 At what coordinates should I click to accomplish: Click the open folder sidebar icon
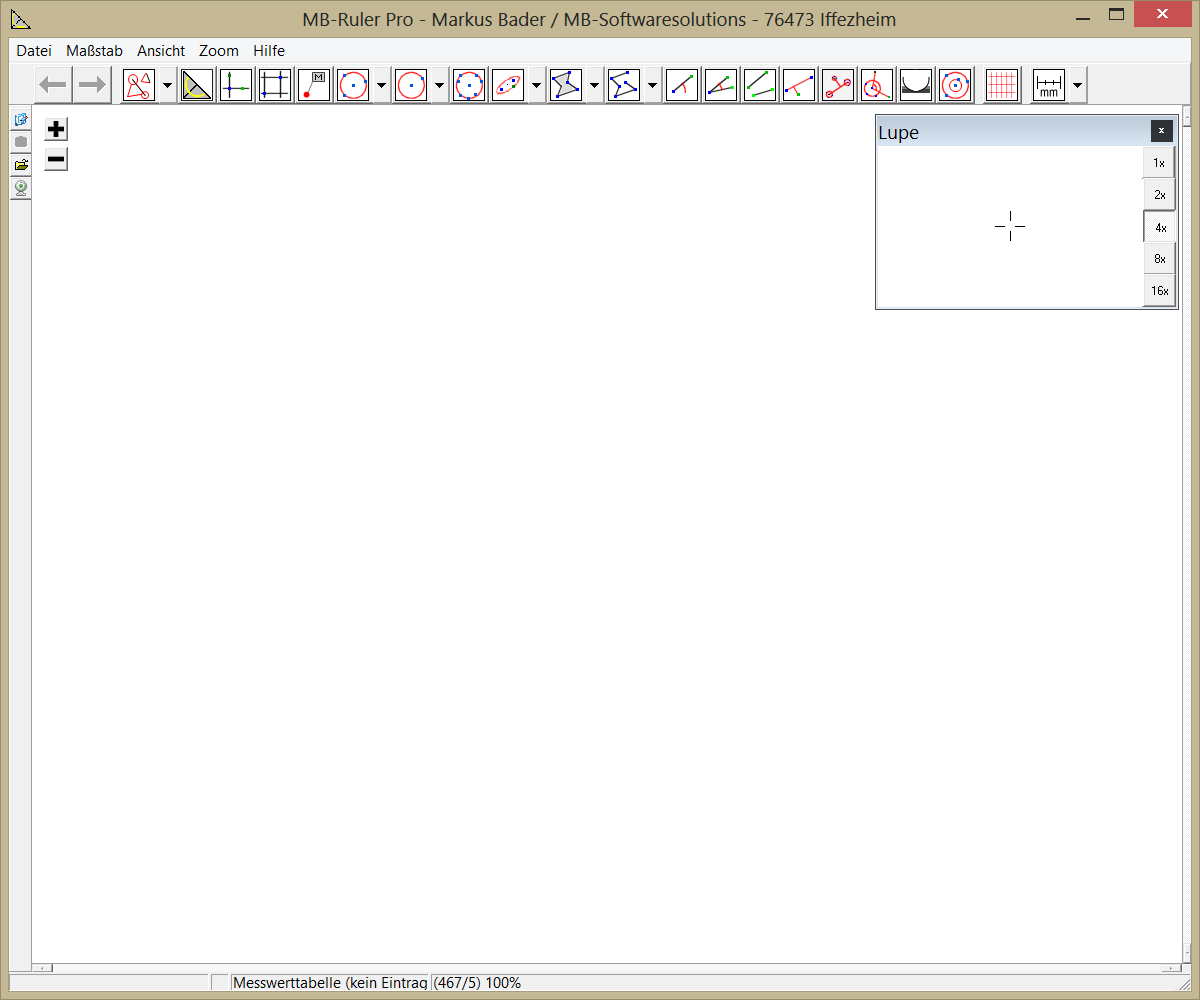pyautogui.click(x=20, y=164)
